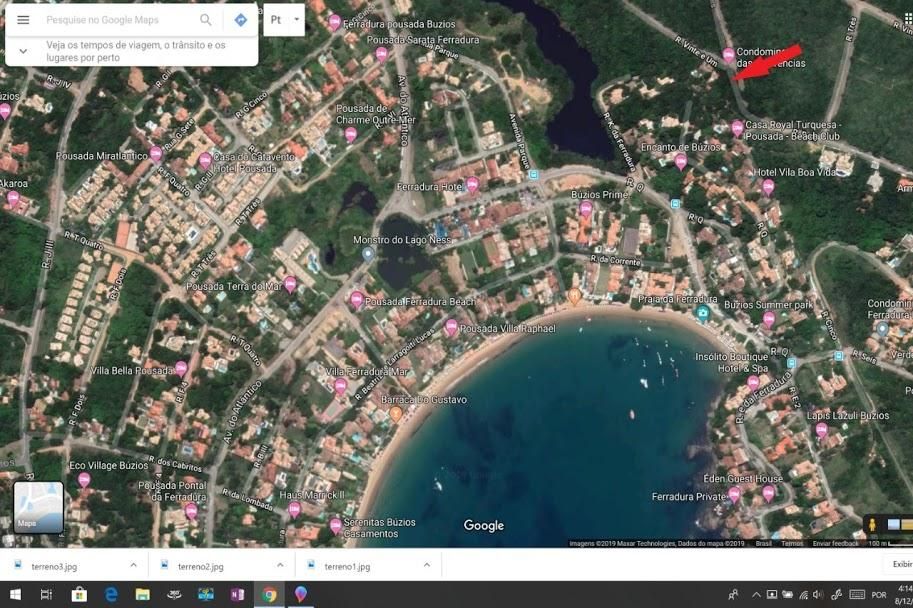913x608 pixels.
Task: Select the Lapis Lazuli Buzios pin
Action: coord(822,430)
